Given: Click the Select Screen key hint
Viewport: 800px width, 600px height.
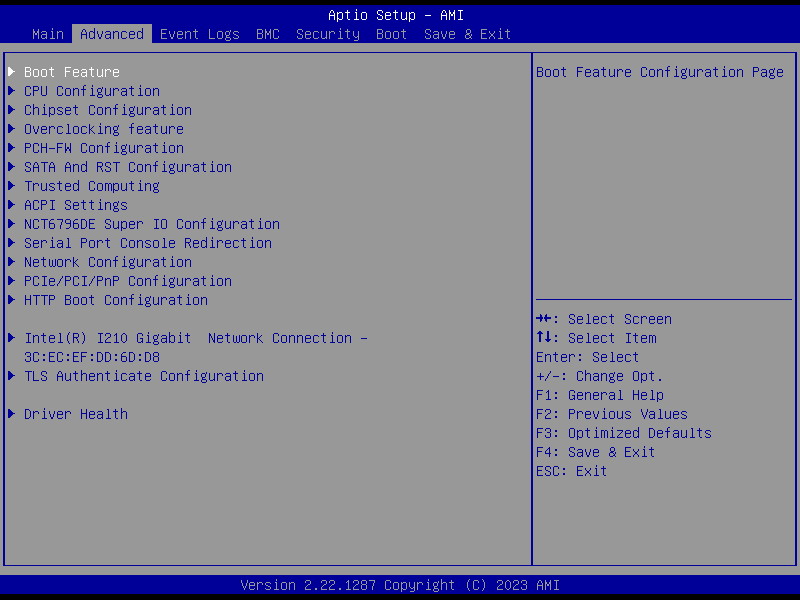Looking at the screenshot, I should [x=604, y=319].
